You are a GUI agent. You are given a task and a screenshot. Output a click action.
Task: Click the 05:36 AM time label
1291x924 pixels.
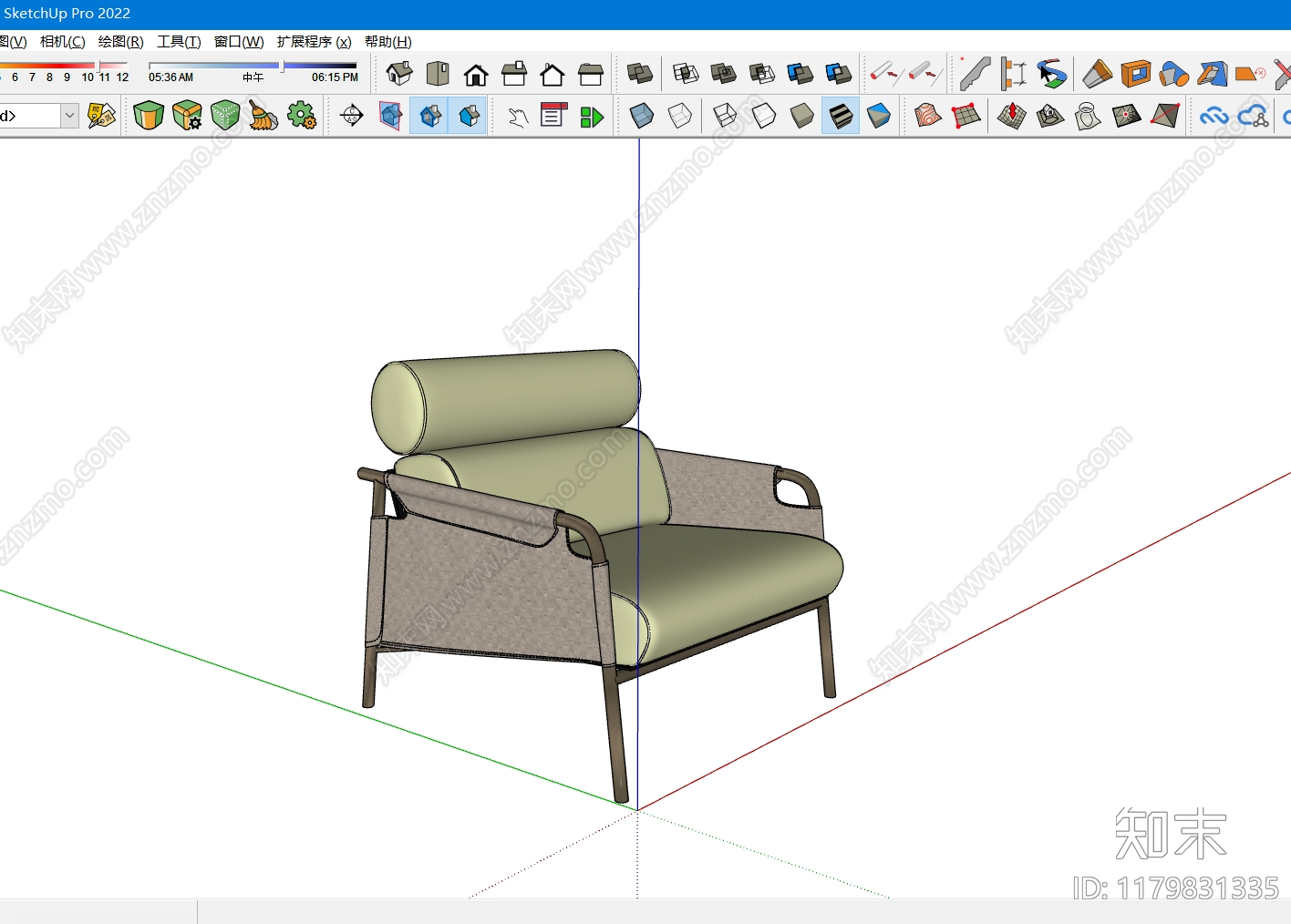pyautogui.click(x=170, y=77)
